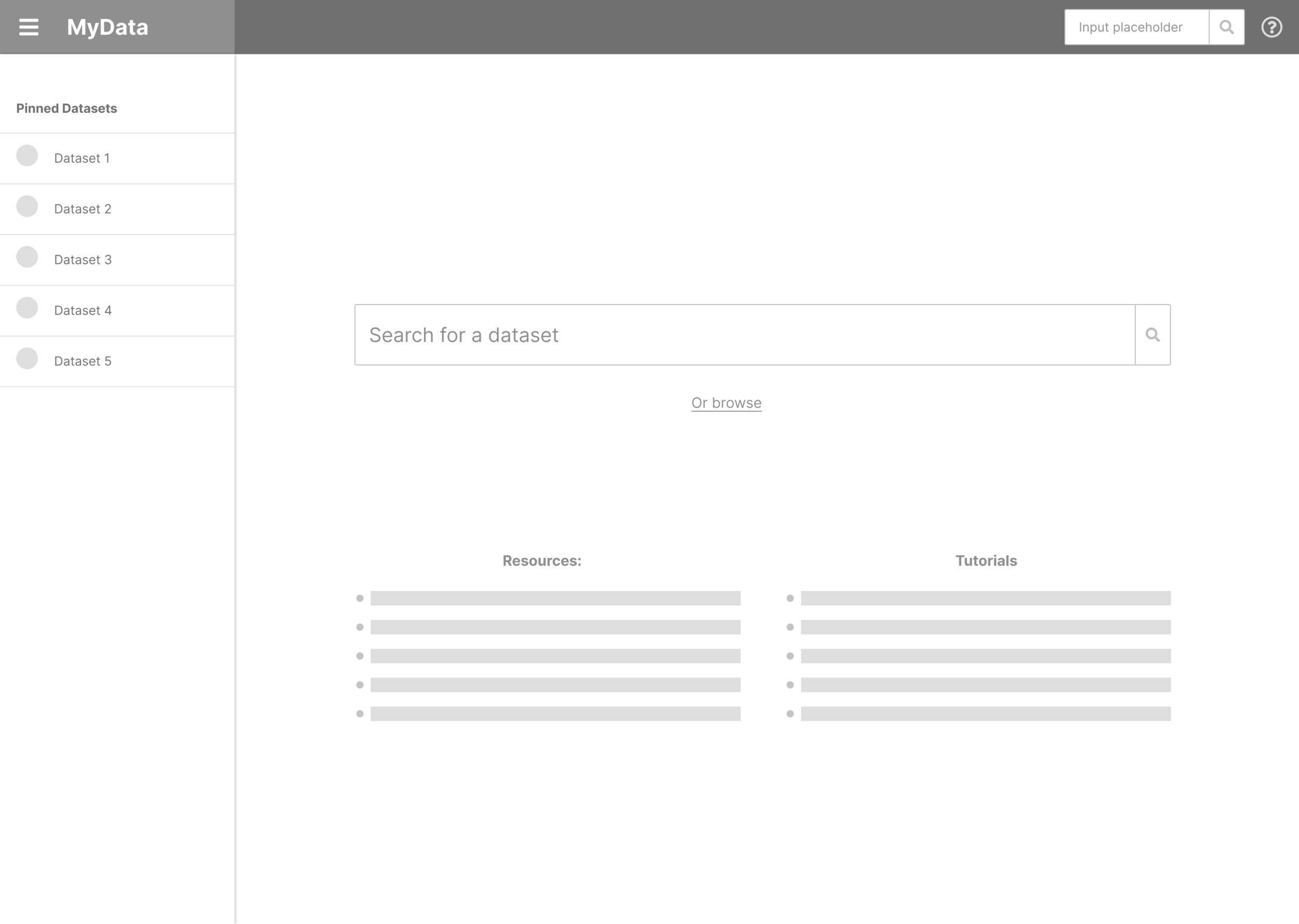Click the Dataset 5 circle icon
The width and height of the screenshot is (1299, 924).
[x=26, y=358]
